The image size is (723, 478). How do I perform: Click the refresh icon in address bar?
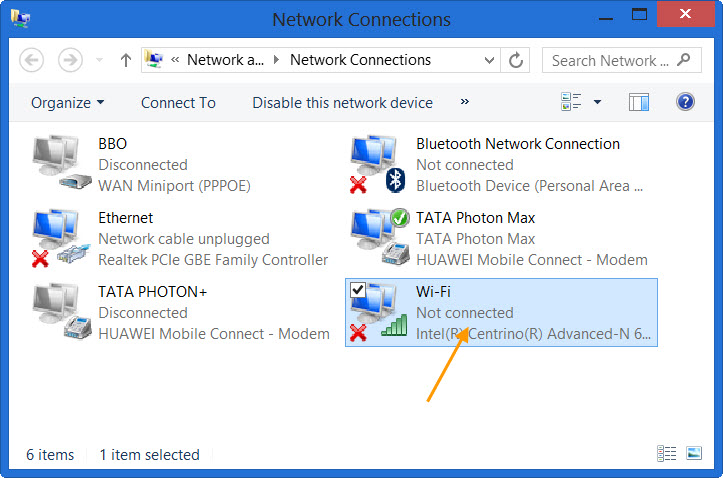coord(516,60)
